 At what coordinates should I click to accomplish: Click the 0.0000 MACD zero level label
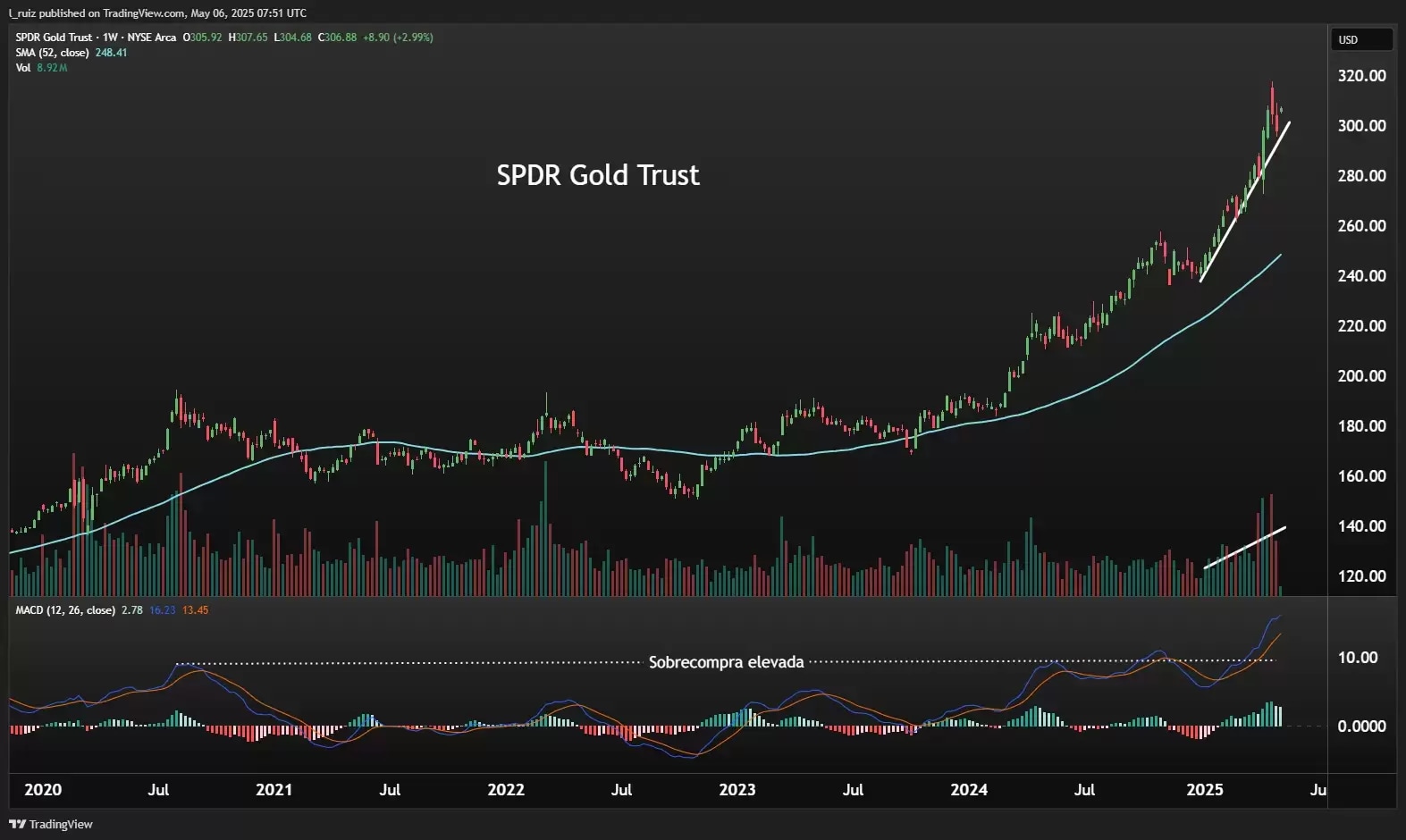(1361, 727)
